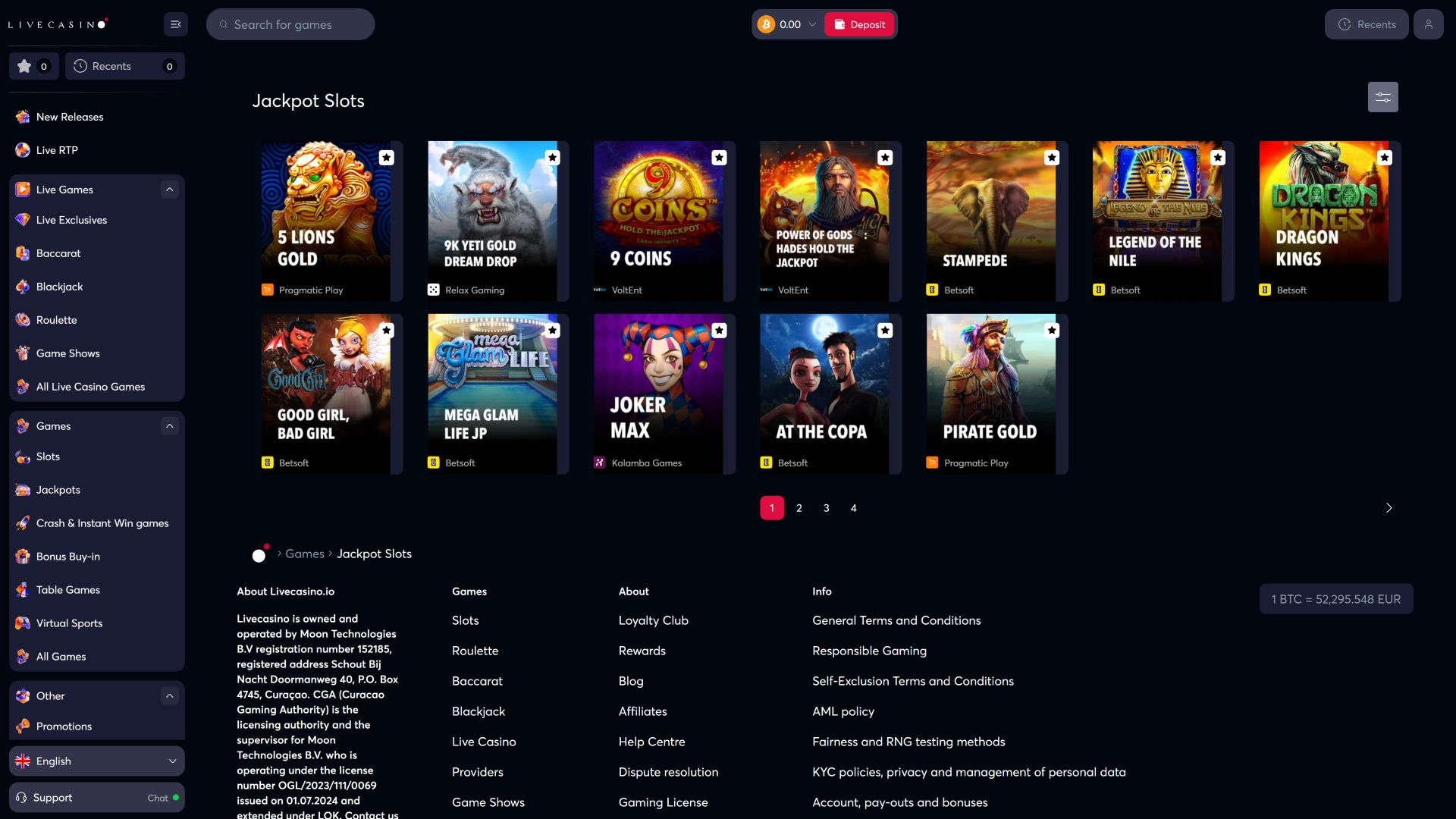Favorite the Legend of the Nile game

[1218, 158]
